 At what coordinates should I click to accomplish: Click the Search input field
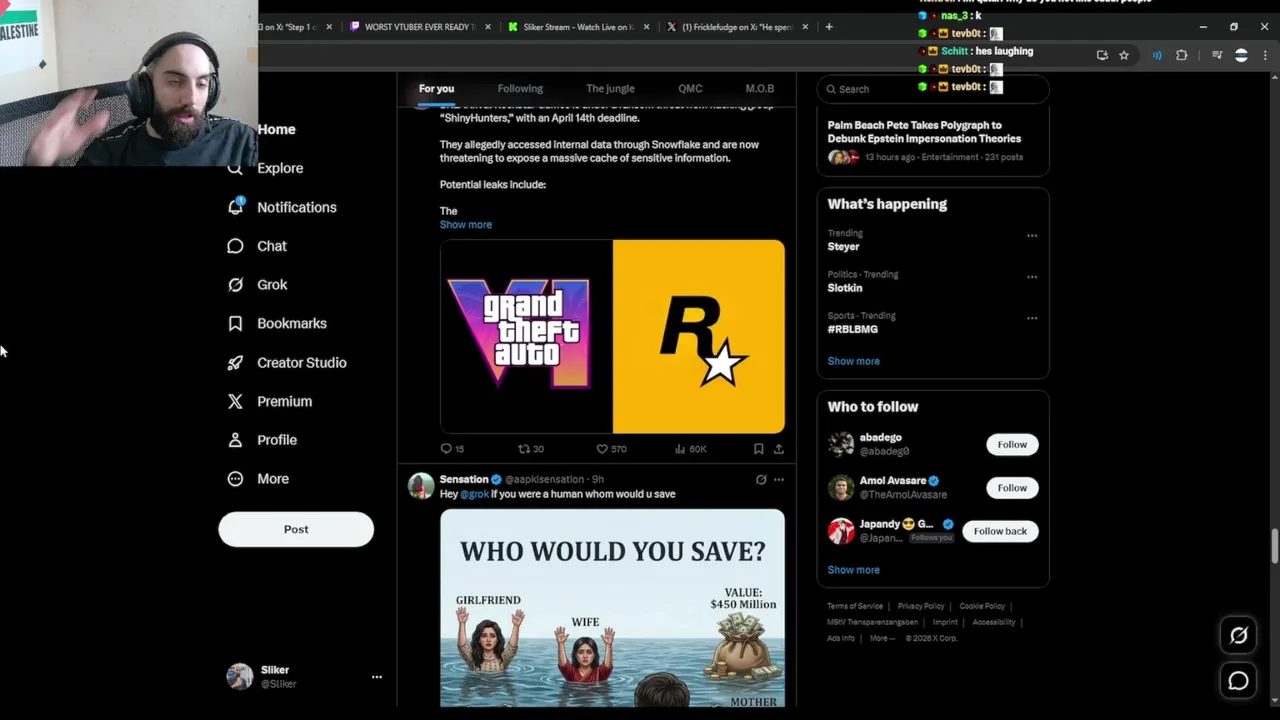point(933,89)
